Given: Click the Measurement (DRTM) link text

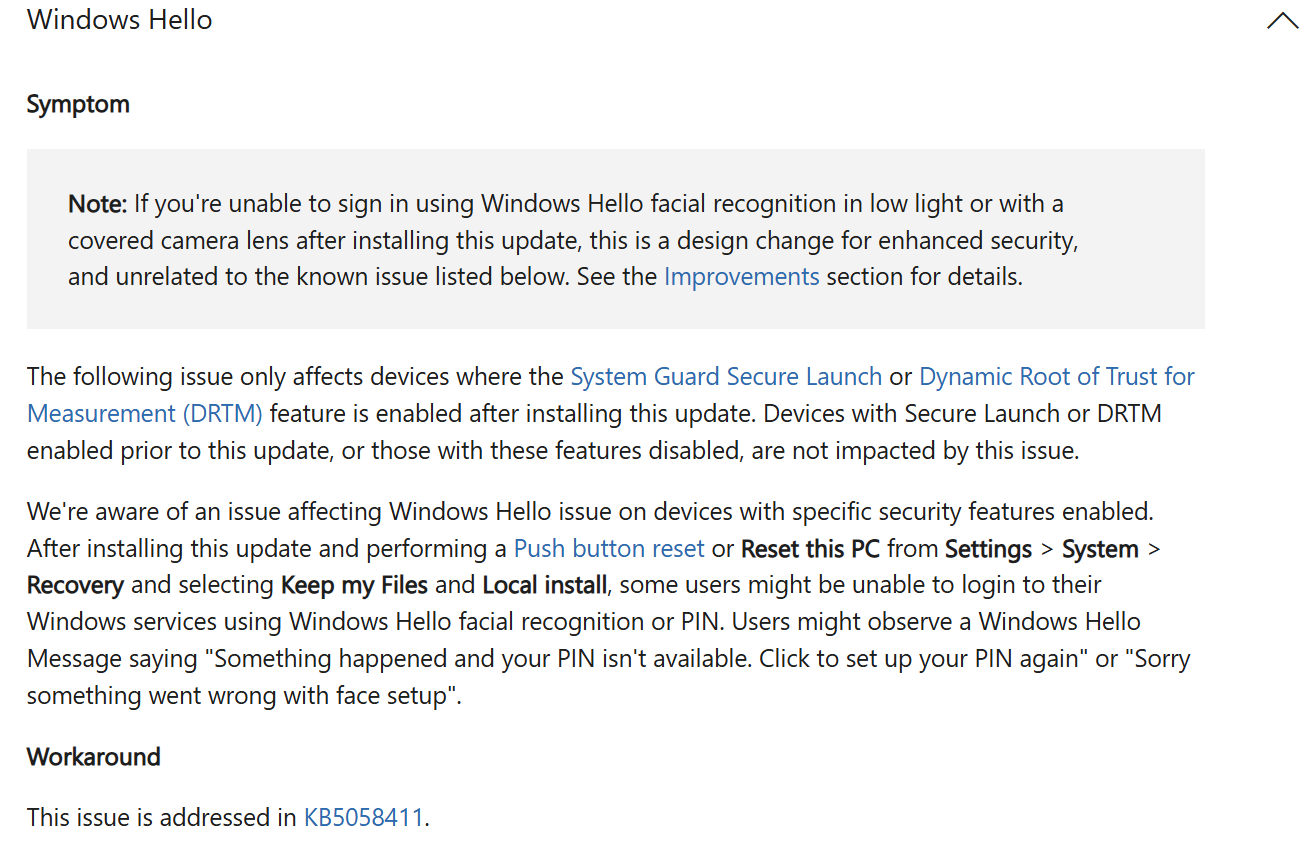Looking at the screenshot, I should [x=145, y=414].
